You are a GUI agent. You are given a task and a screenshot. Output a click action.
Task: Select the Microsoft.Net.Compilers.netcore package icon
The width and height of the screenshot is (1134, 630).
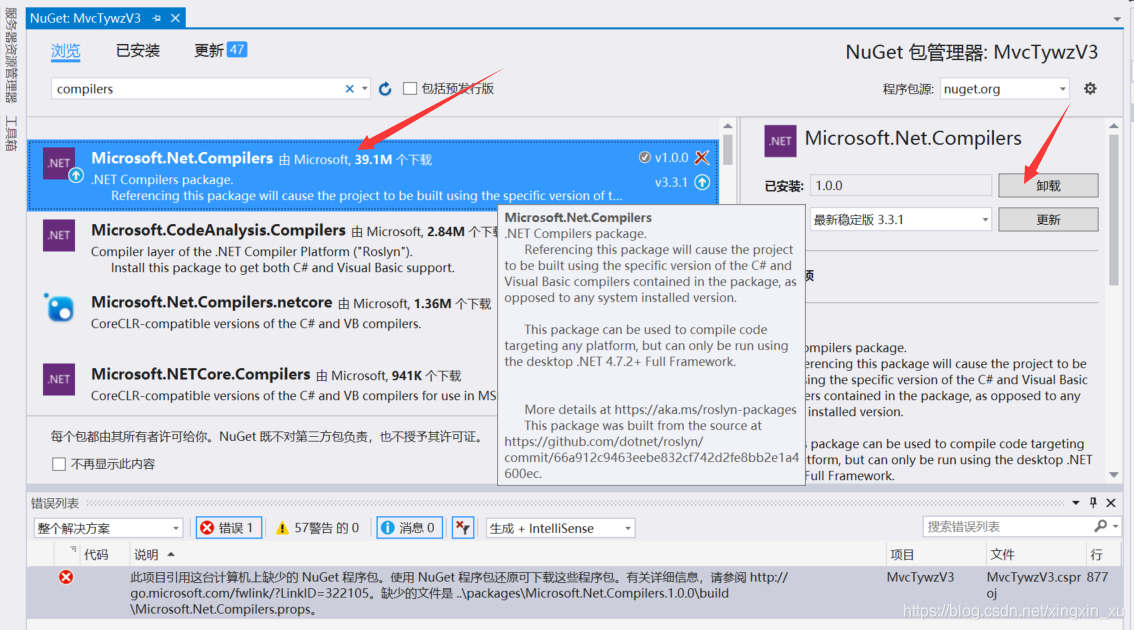tap(59, 308)
